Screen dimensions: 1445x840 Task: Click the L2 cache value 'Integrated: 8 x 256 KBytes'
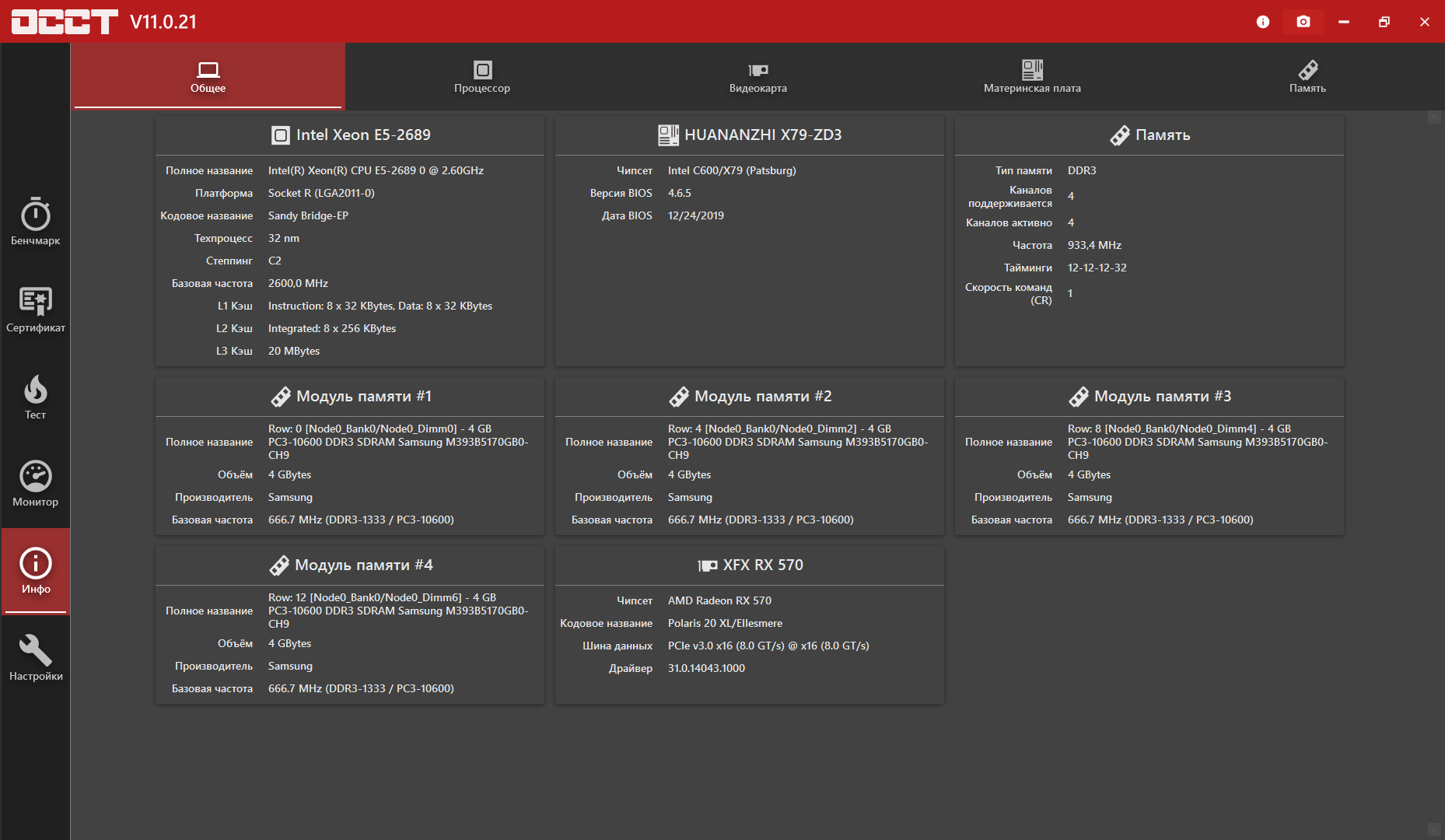pyautogui.click(x=332, y=328)
